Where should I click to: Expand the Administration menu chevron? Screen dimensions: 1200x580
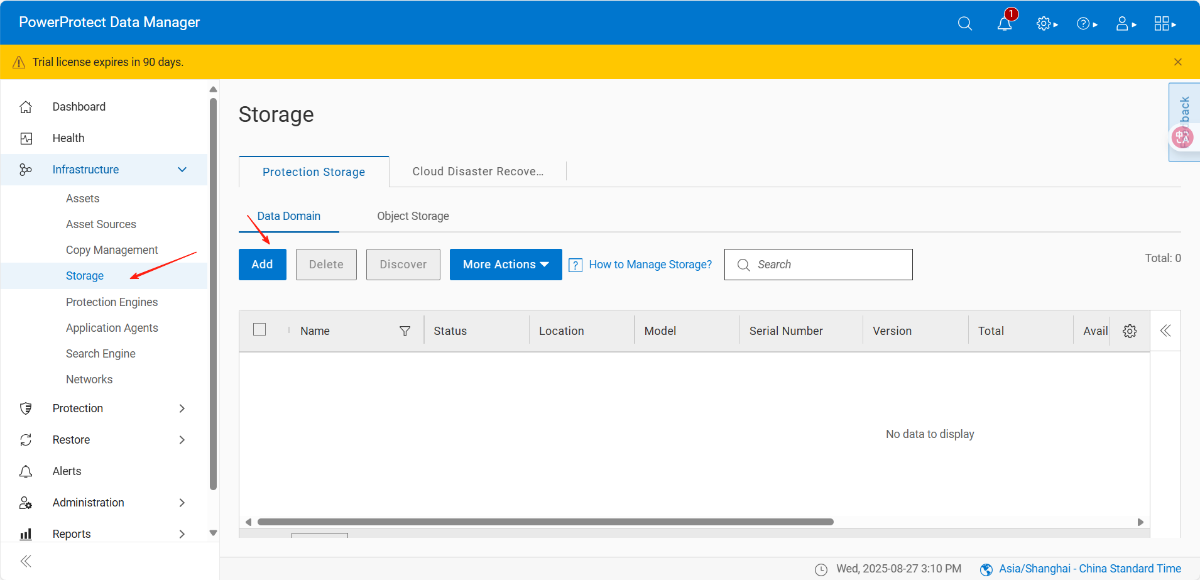click(x=182, y=503)
